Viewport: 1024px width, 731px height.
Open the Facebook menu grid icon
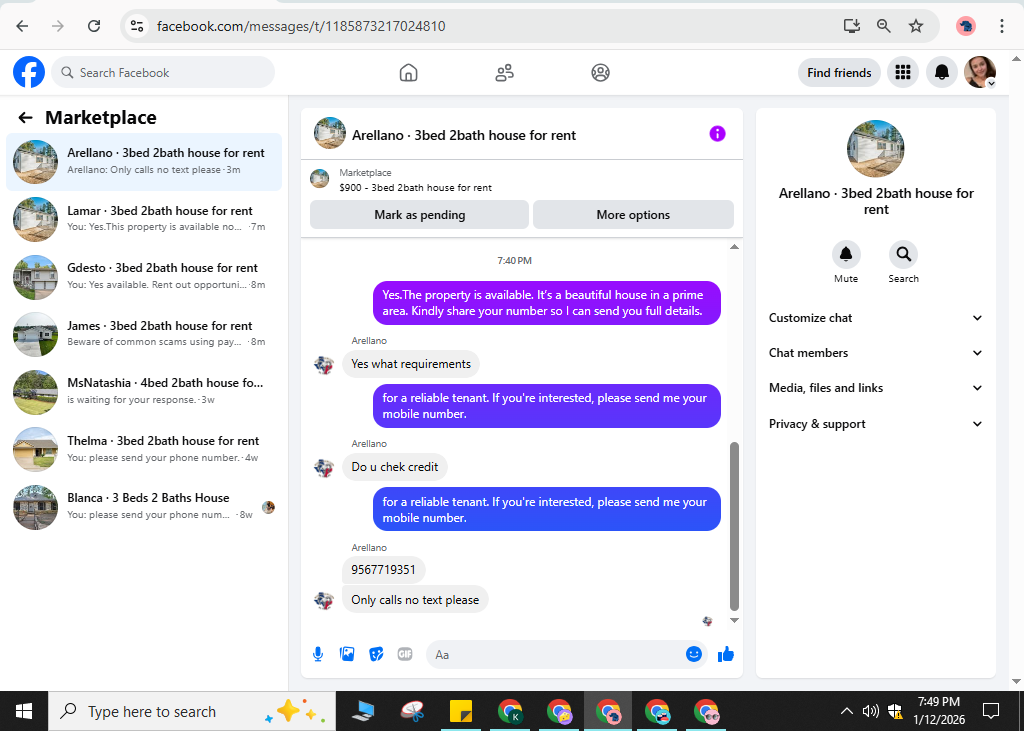tap(903, 73)
